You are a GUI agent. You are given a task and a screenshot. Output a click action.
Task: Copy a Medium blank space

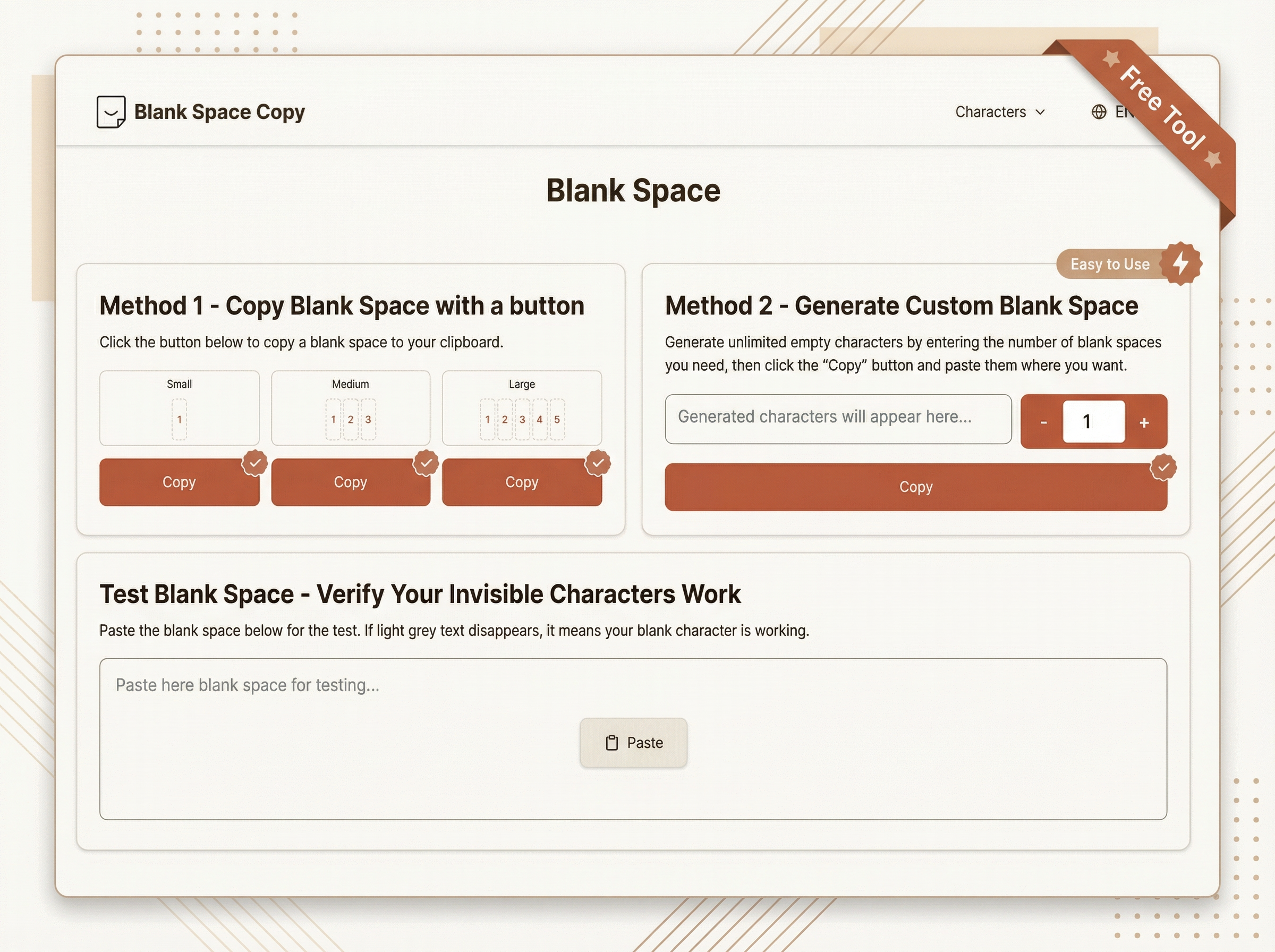[x=350, y=482]
